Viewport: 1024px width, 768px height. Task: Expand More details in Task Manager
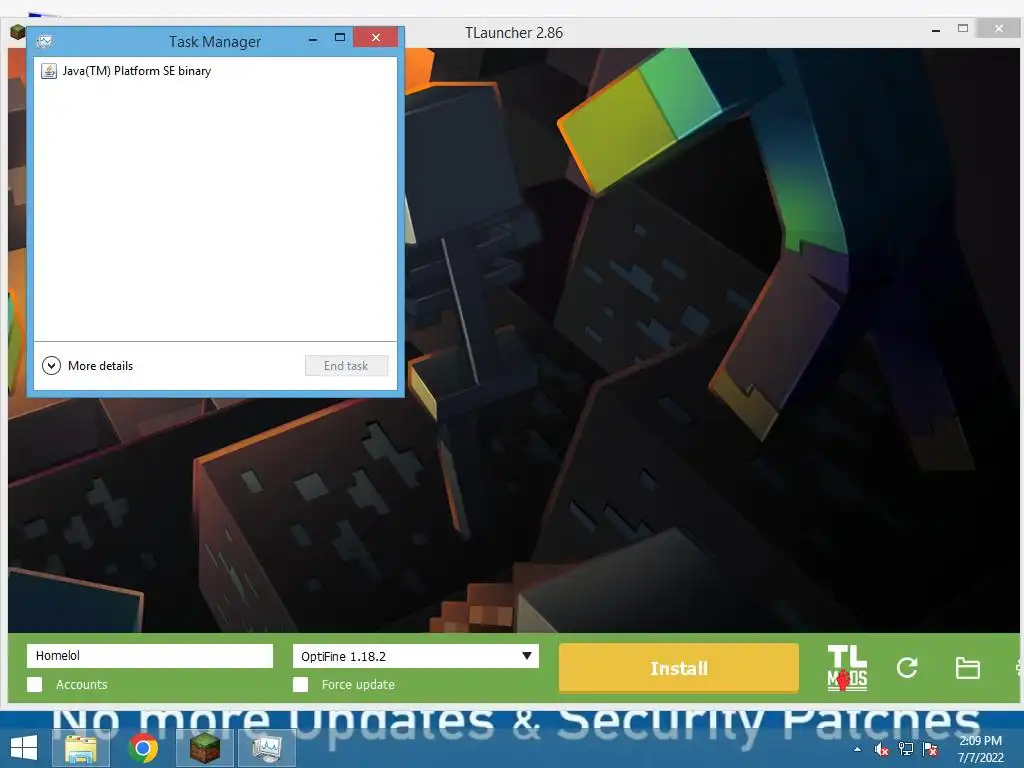(x=88, y=366)
